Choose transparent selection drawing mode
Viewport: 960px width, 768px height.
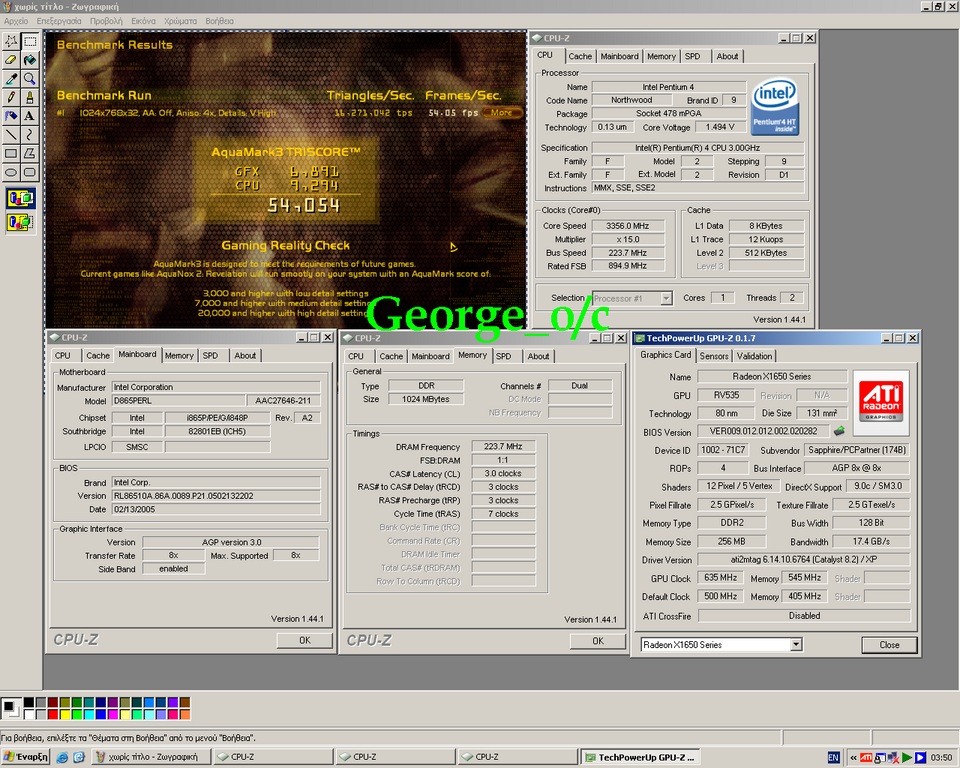click(20, 222)
